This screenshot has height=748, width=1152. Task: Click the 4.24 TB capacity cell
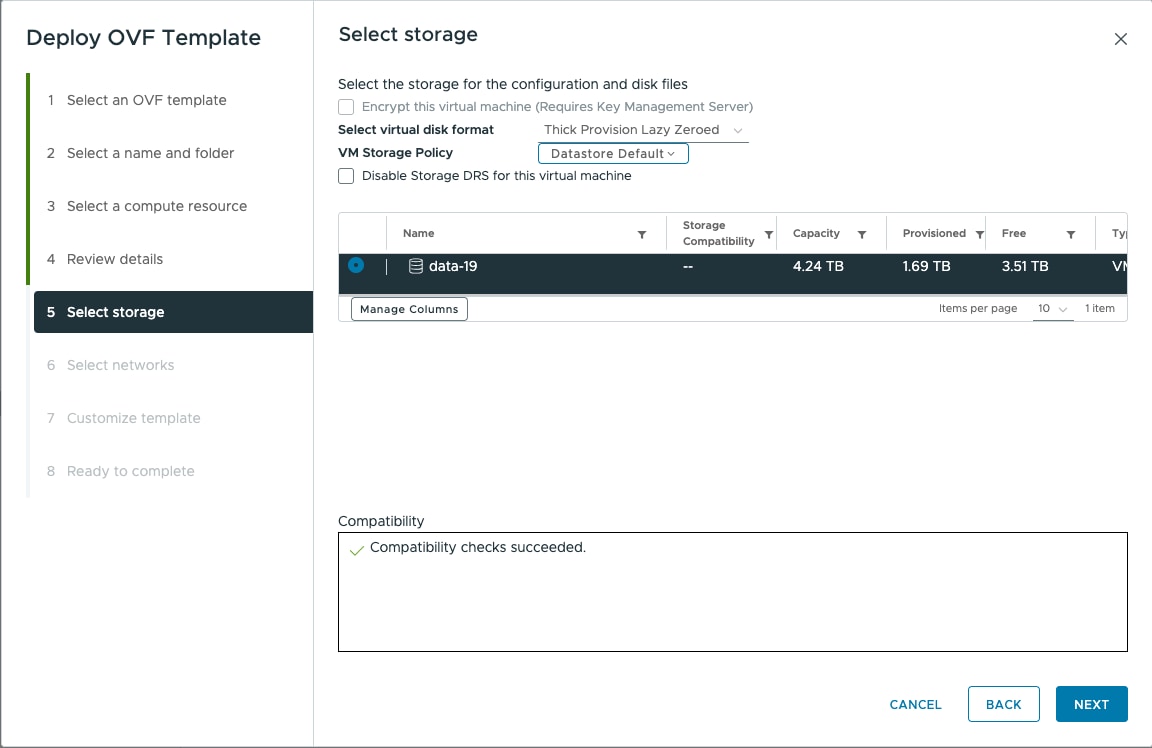tap(818, 266)
